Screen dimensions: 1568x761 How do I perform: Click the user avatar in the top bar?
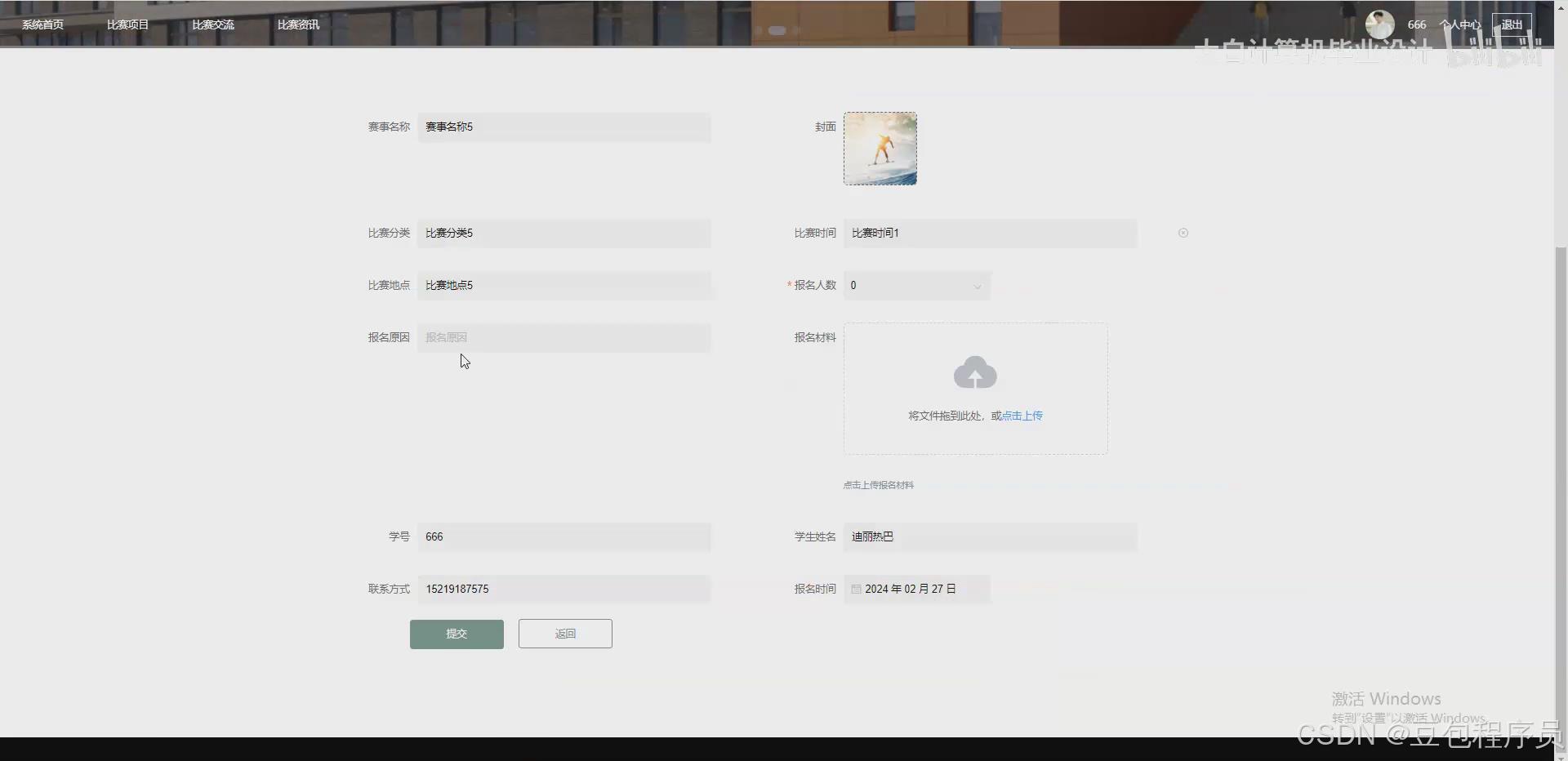coord(1379,24)
